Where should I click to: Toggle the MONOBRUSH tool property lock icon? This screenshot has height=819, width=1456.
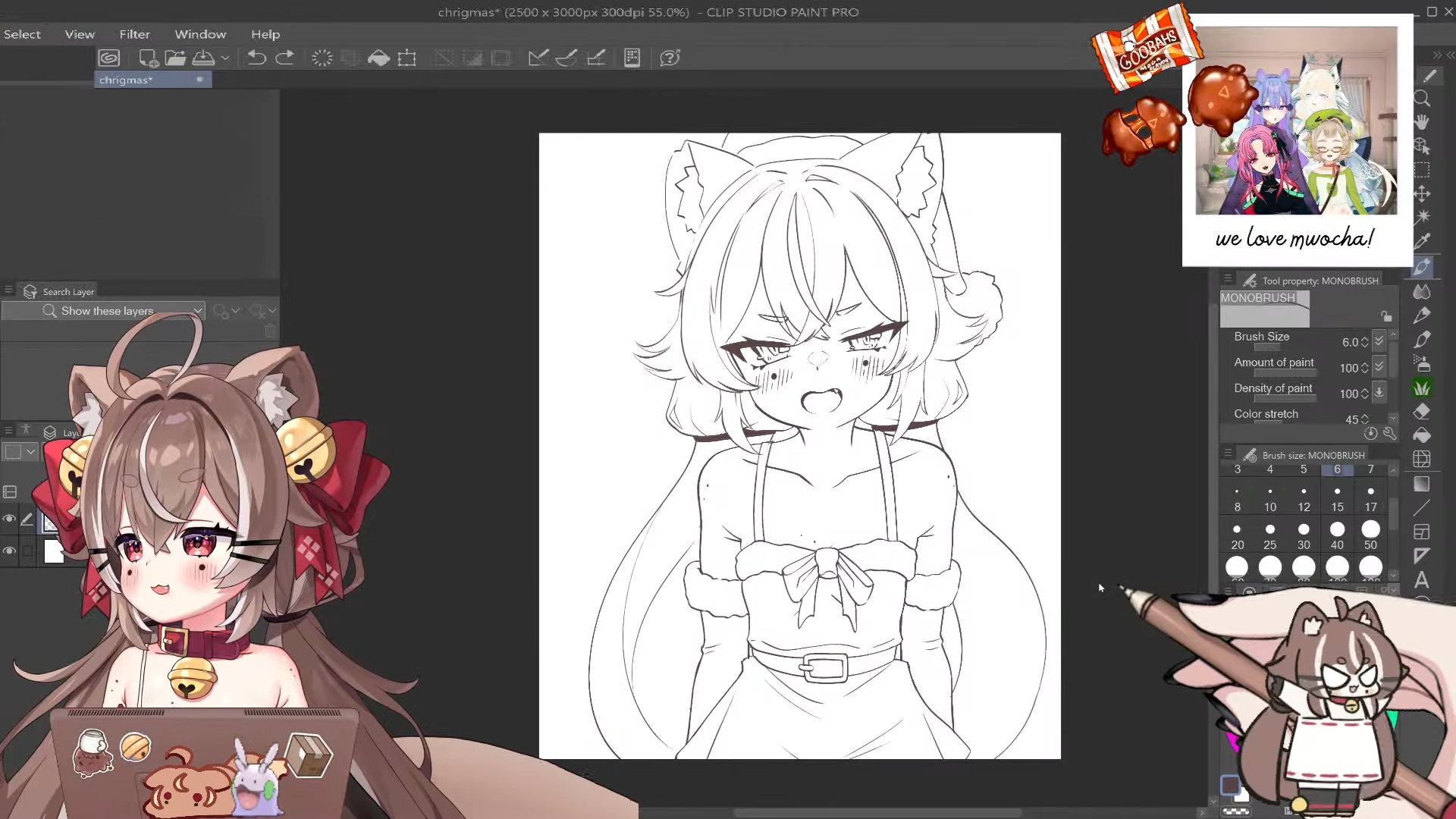1386,316
